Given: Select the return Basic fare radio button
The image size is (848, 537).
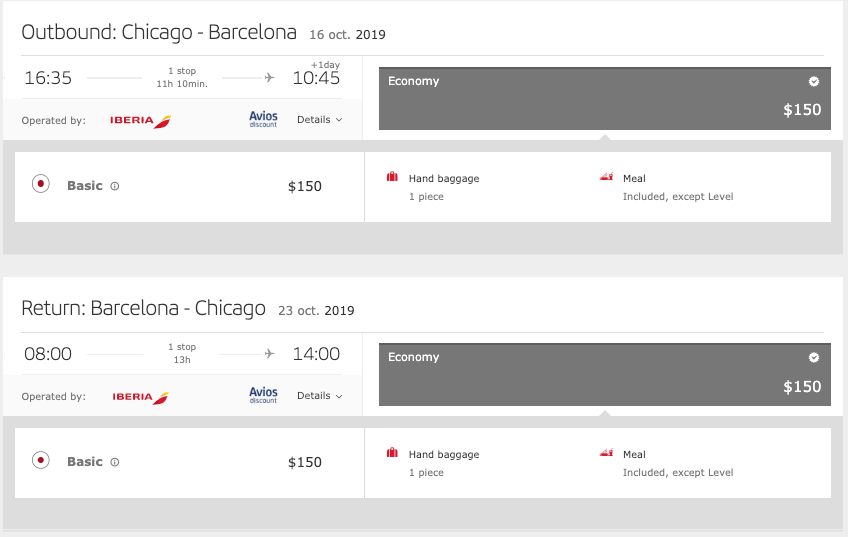Looking at the screenshot, I should coord(41,460).
